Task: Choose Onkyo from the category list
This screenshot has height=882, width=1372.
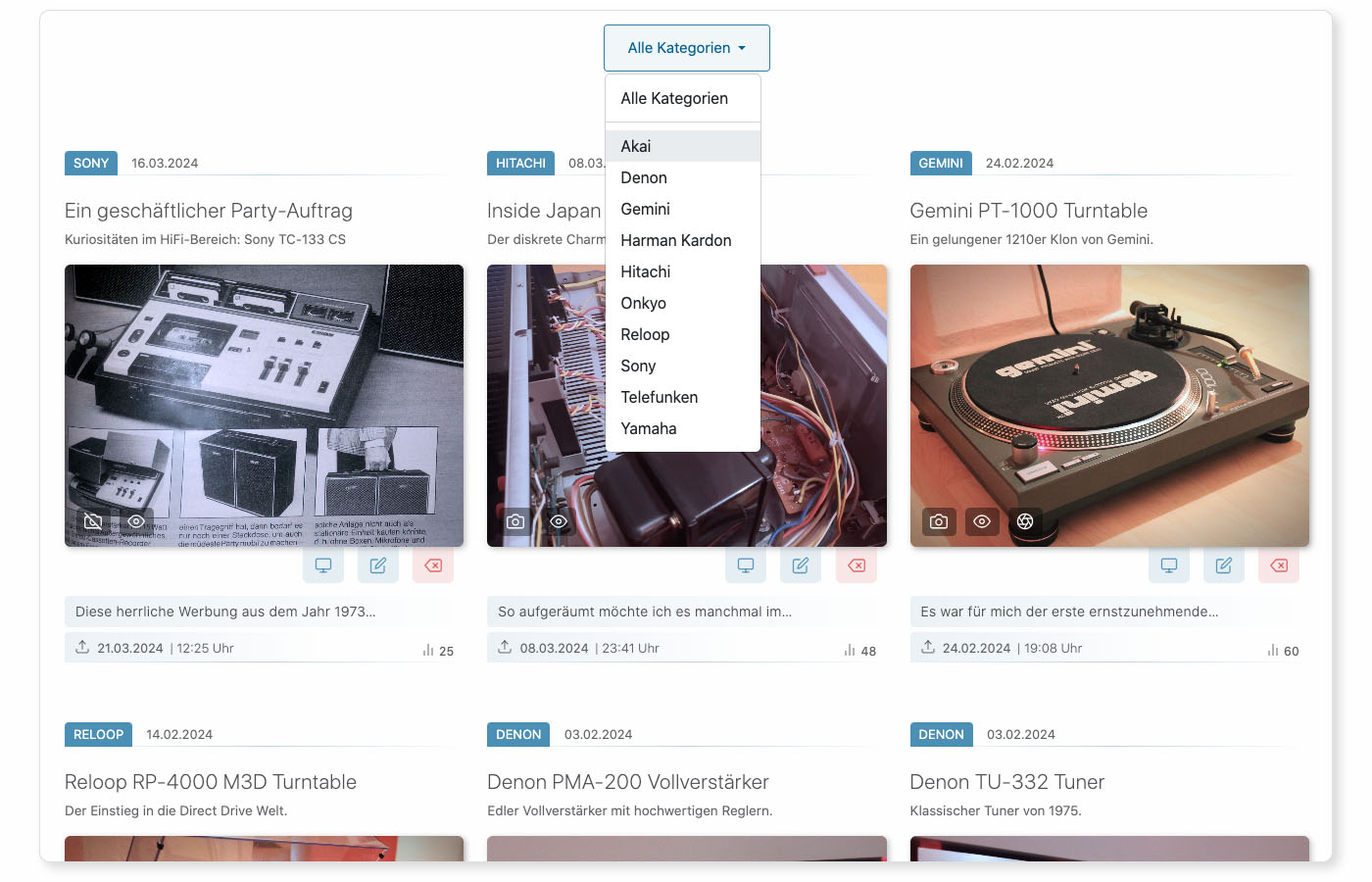Action: pyautogui.click(x=683, y=303)
